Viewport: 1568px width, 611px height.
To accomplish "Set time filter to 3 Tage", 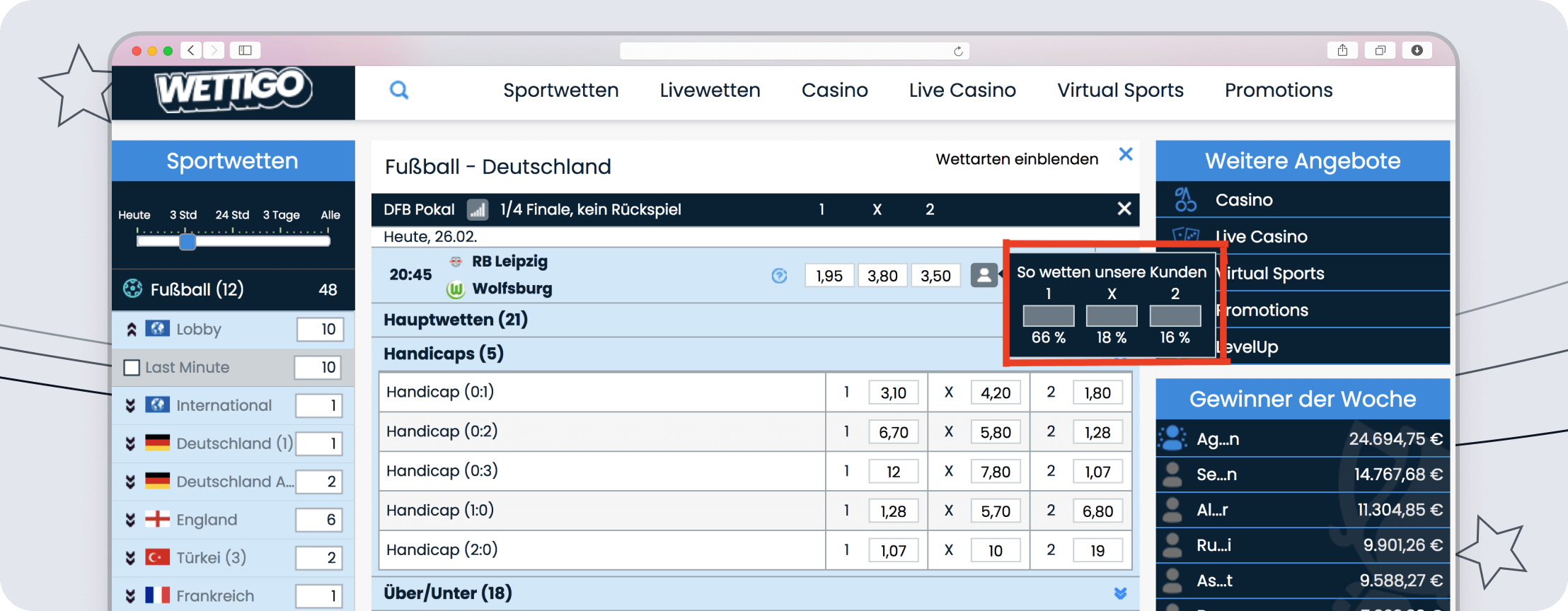I will tap(282, 215).
